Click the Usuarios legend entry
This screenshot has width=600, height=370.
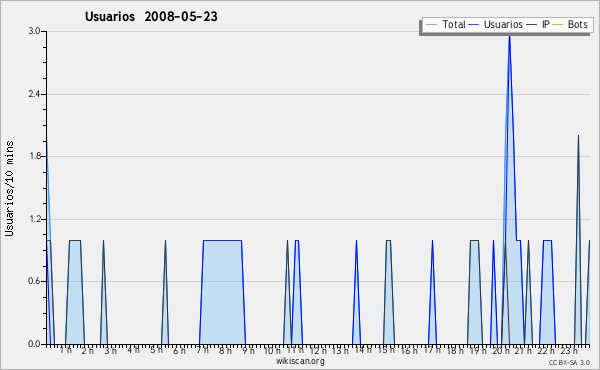[x=496, y=24]
